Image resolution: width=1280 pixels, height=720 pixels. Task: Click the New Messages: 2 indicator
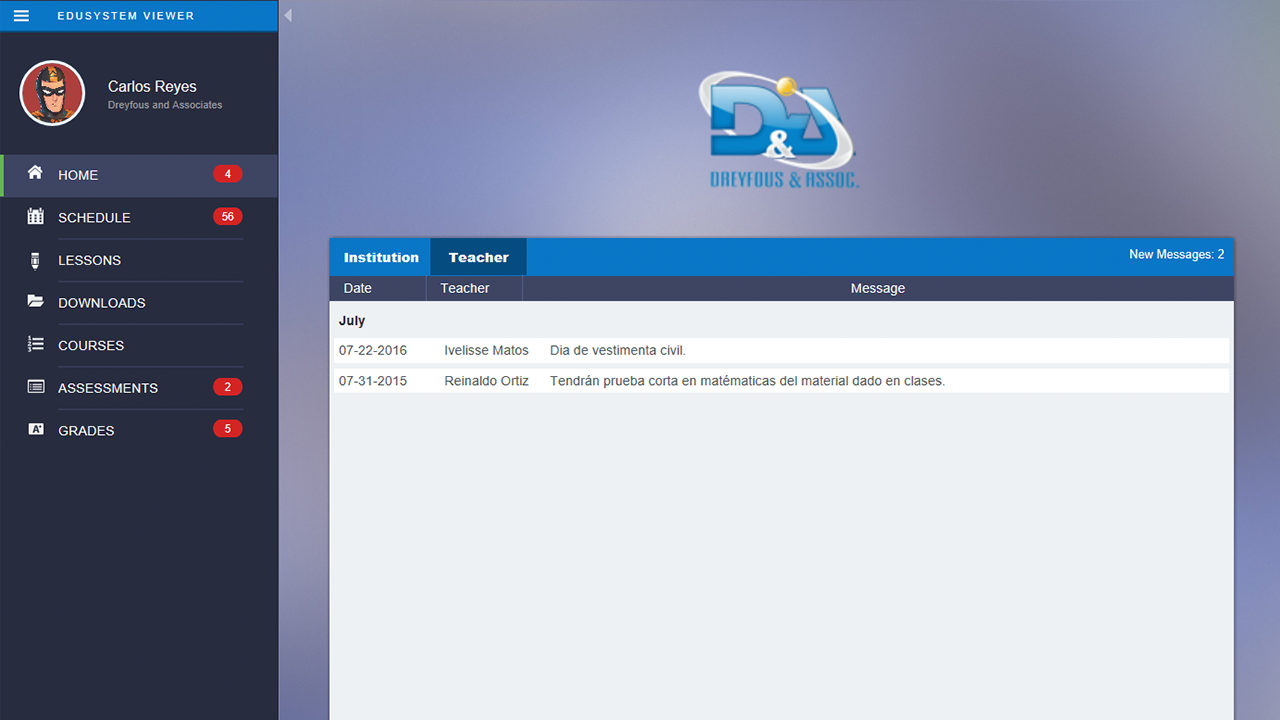coord(1177,254)
